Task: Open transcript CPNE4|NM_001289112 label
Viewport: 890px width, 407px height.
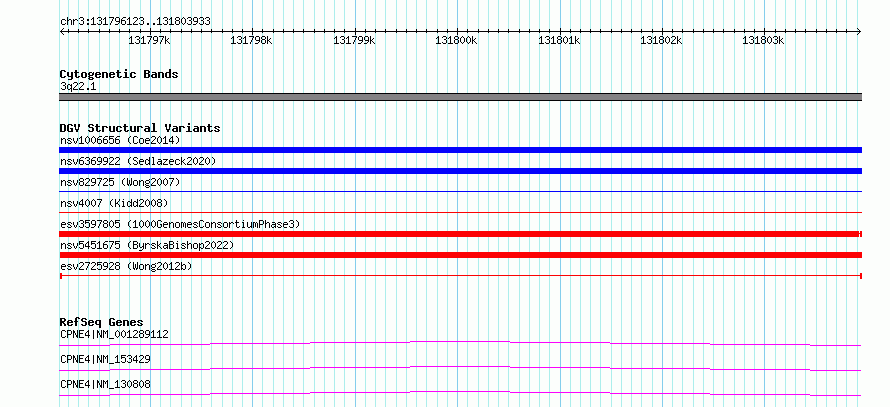Action: (114, 334)
